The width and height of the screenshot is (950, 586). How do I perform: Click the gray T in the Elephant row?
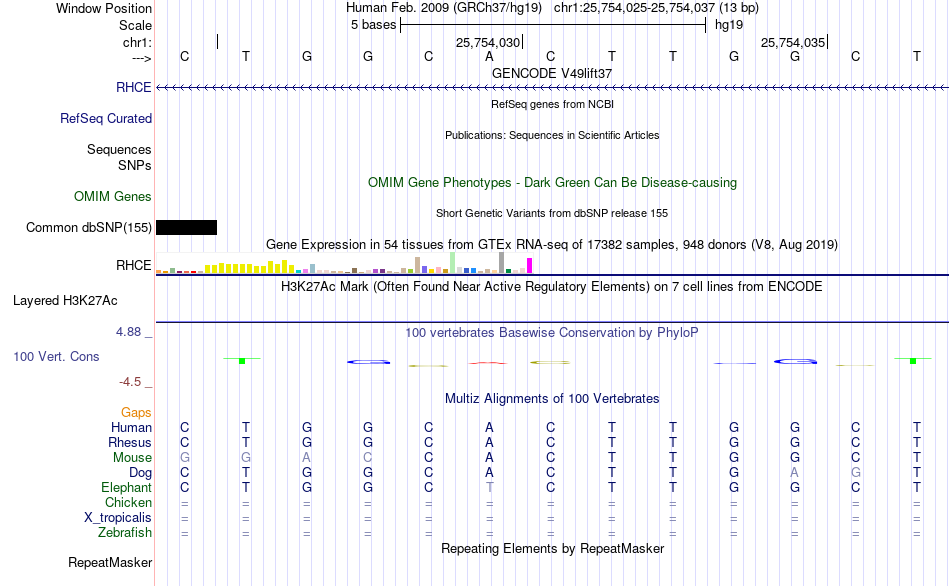click(x=490, y=487)
